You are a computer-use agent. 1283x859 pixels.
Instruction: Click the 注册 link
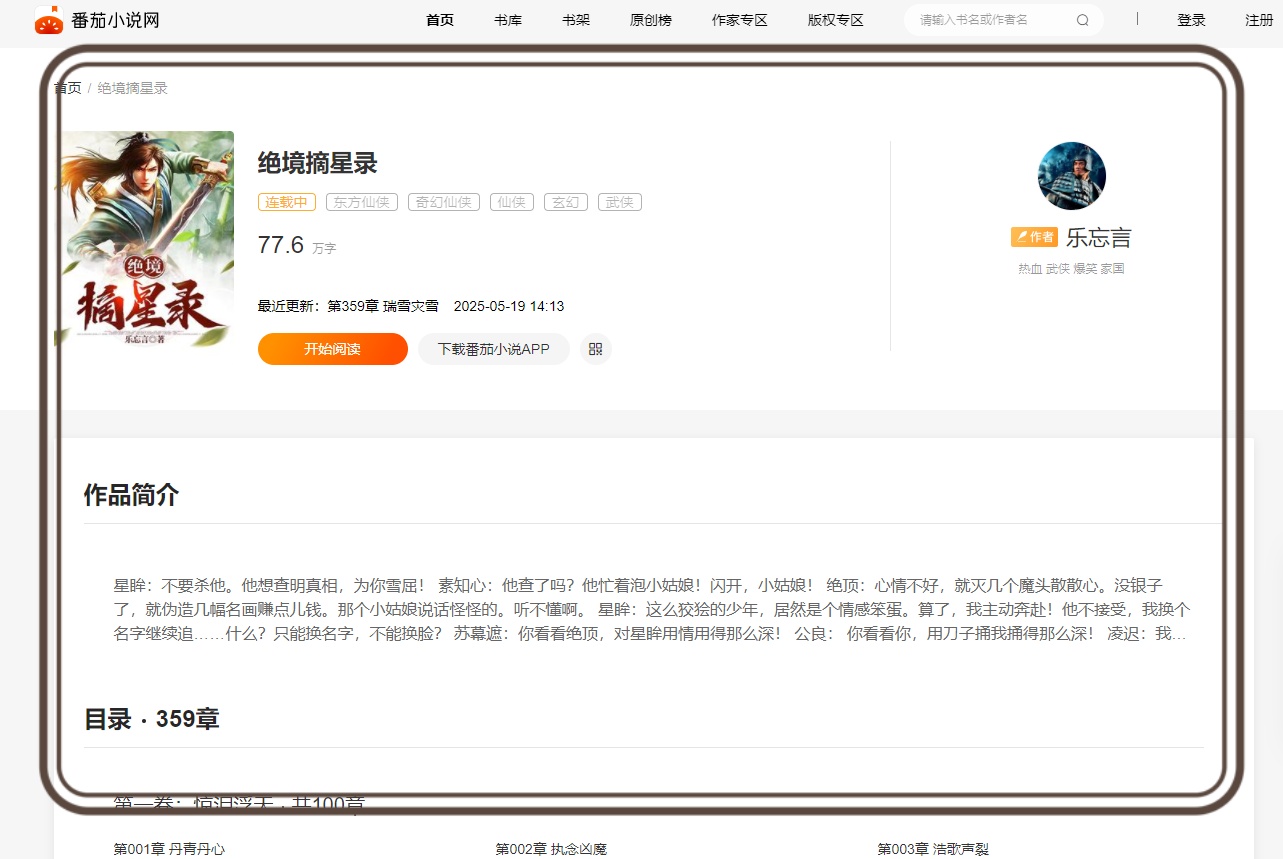(1258, 20)
